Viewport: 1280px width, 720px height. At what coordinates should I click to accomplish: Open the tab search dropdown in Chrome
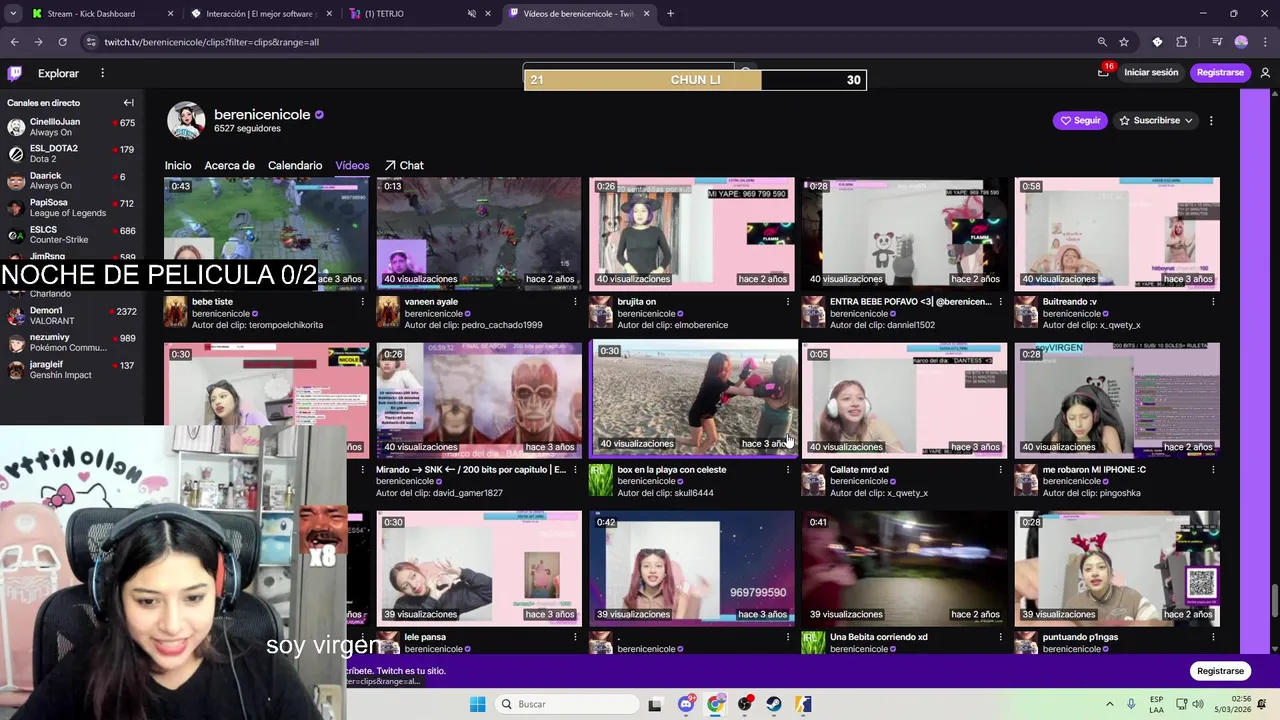(x=13, y=14)
